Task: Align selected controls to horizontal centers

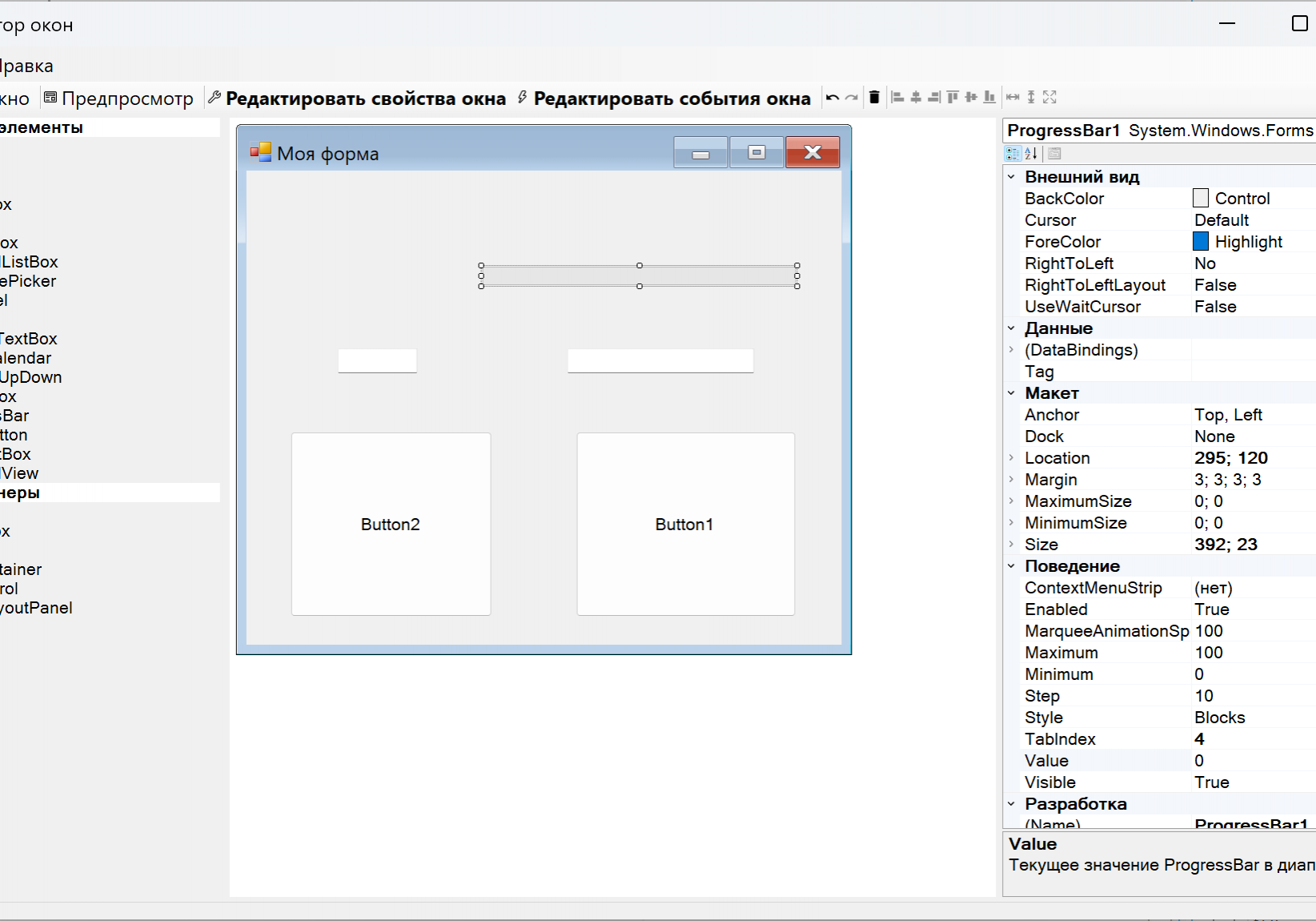Action: tap(916, 98)
